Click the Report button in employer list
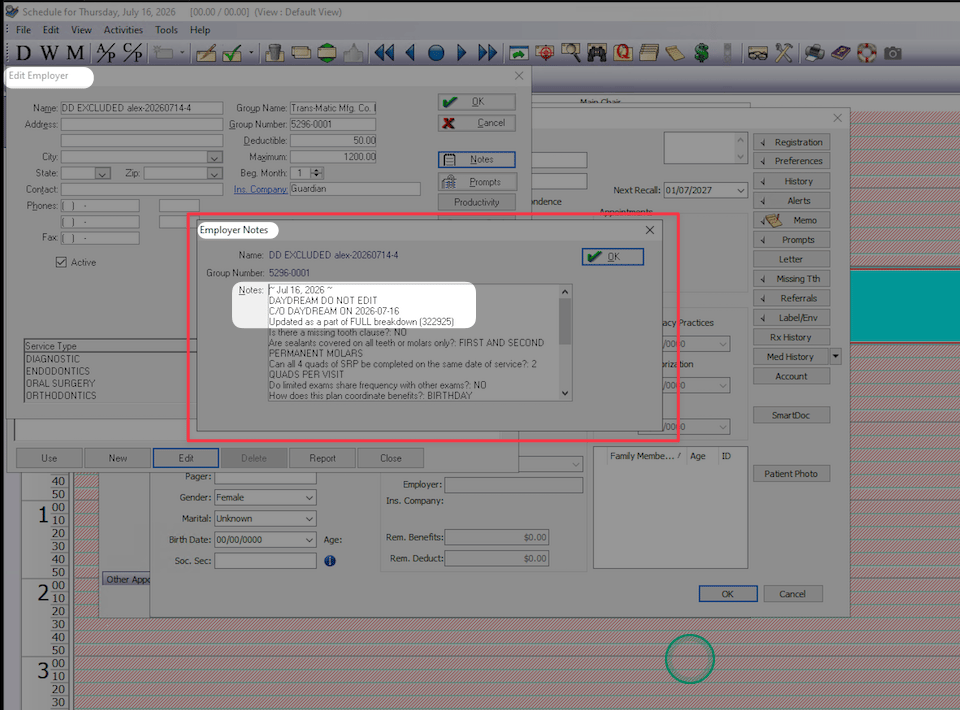Image resolution: width=960 pixels, height=710 pixels. (322, 458)
